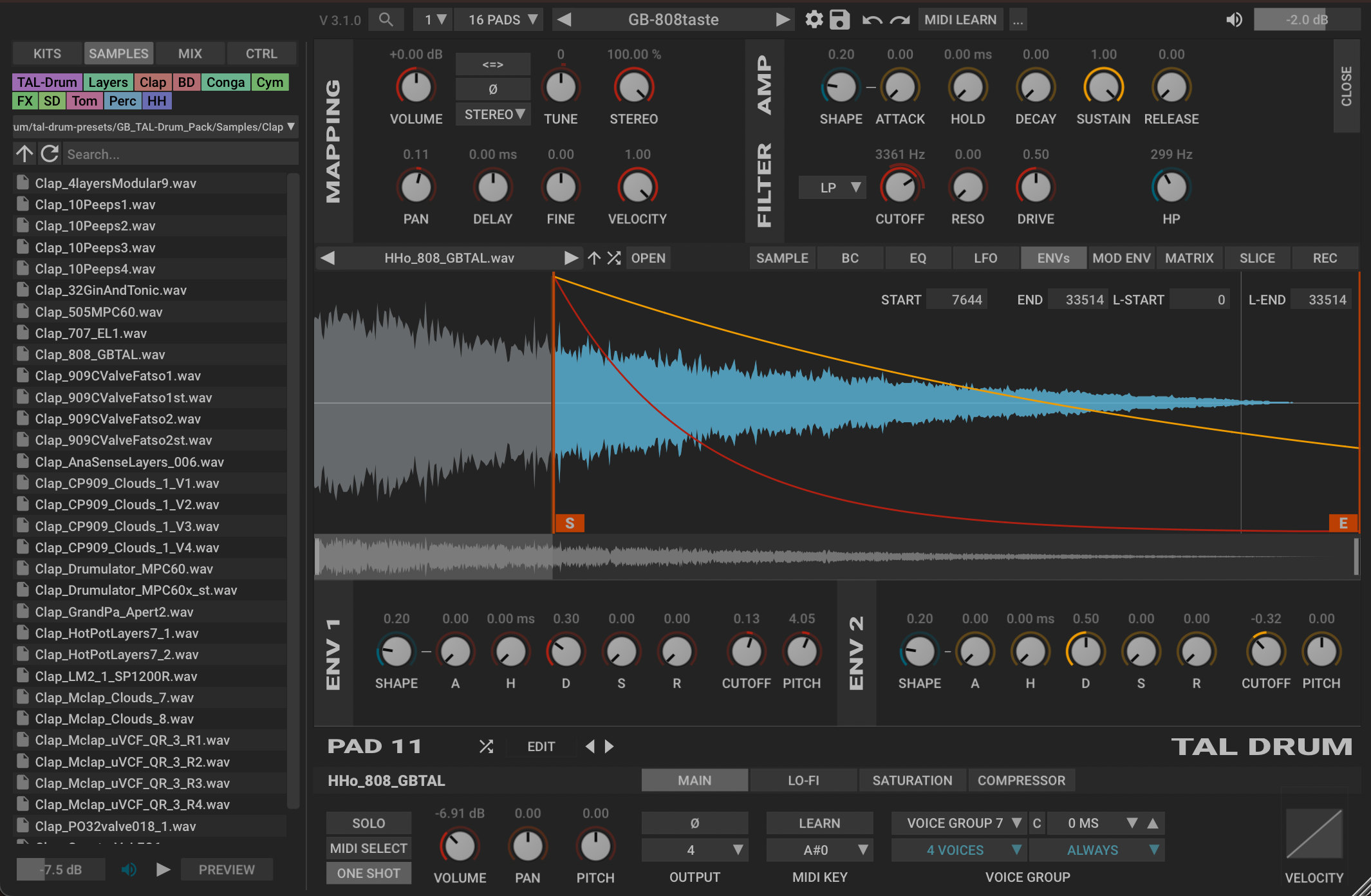This screenshot has width=1371, height=896.
Task: Toggle the browser preview speaker icon
Action: click(x=129, y=870)
